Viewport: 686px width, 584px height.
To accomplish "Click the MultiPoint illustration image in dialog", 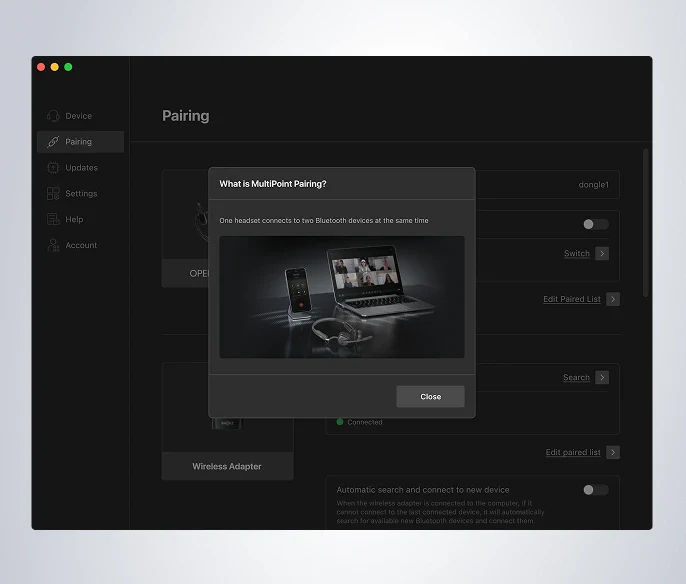I will pos(342,297).
